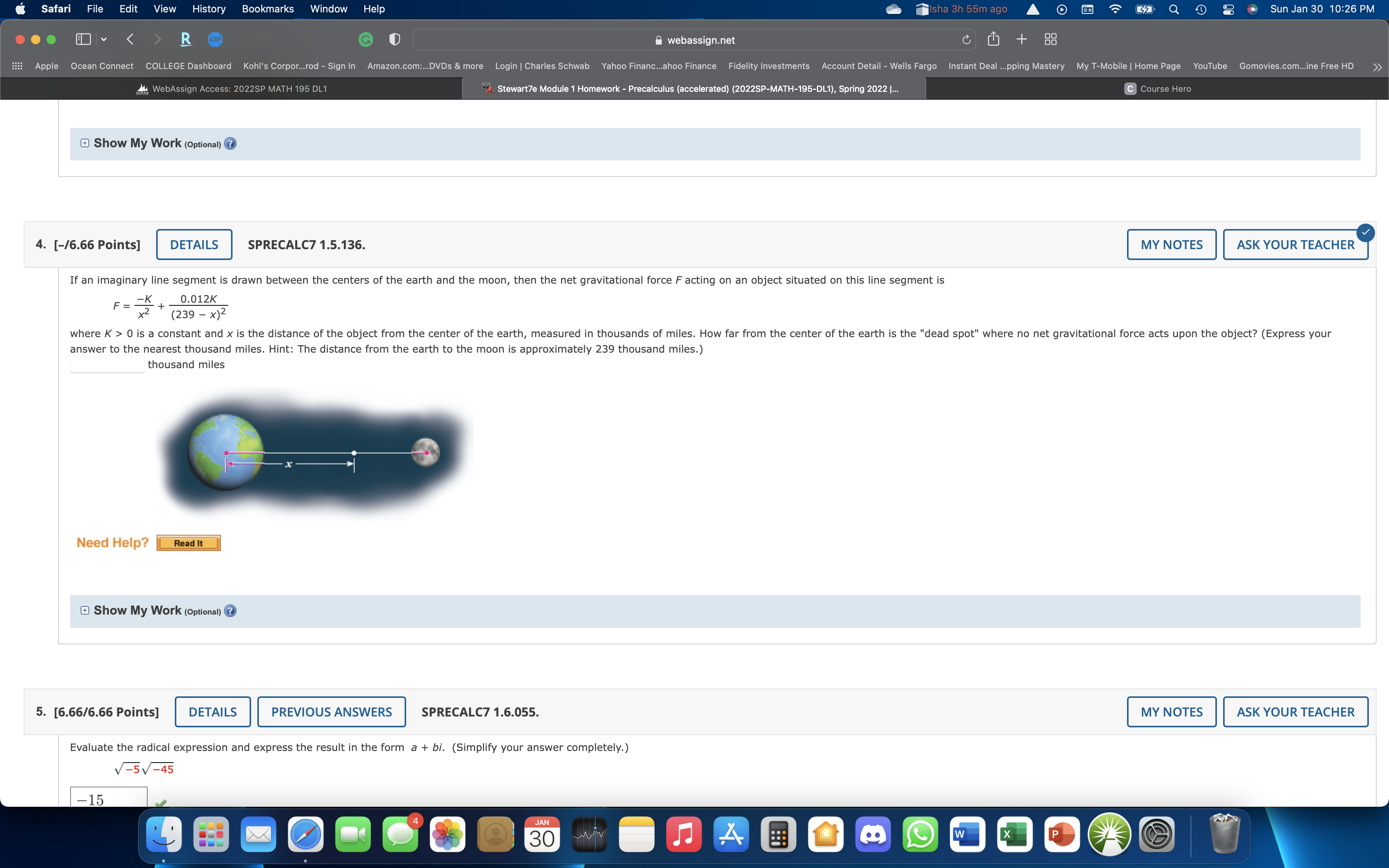The image size is (1389, 868).
Task: Toggle the blue checkmark on question 4
Action: pyautogui.click(x=1365, y=232)
